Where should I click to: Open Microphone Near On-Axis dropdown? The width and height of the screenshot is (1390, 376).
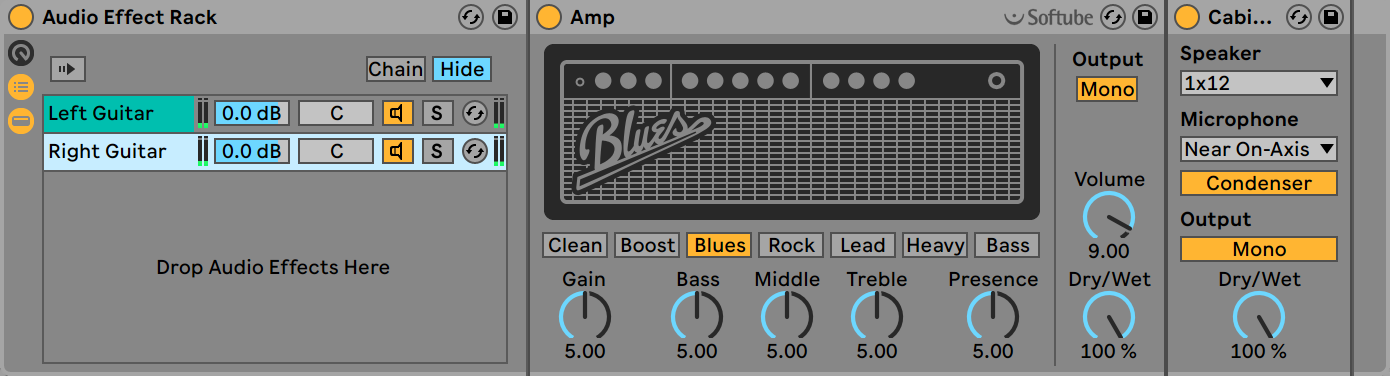[1259, 149]
